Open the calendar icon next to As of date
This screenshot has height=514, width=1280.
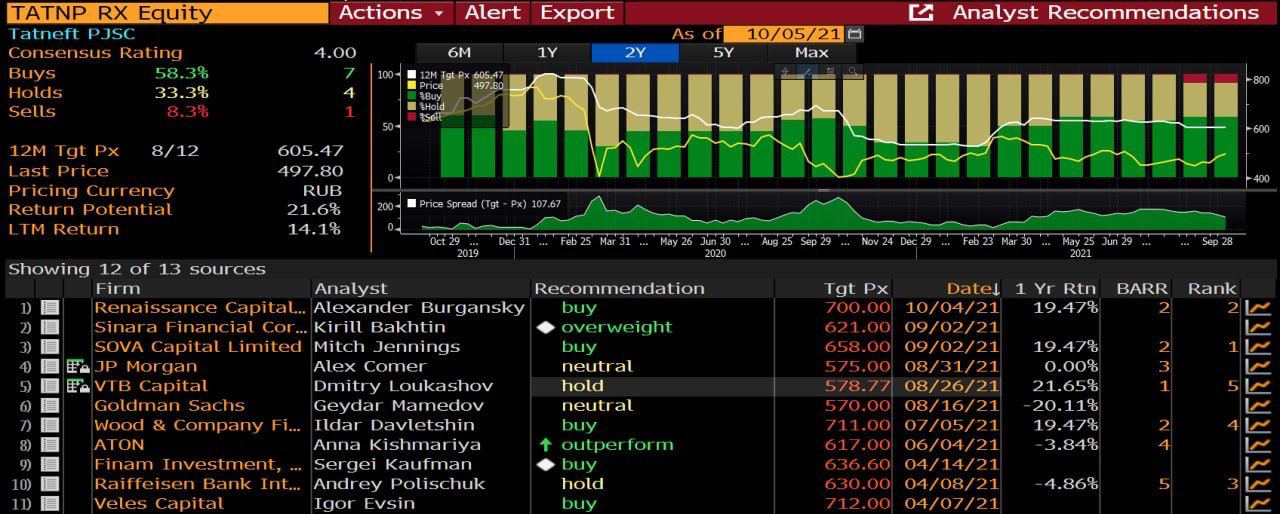pyautogui.click(x=854, y=34)
